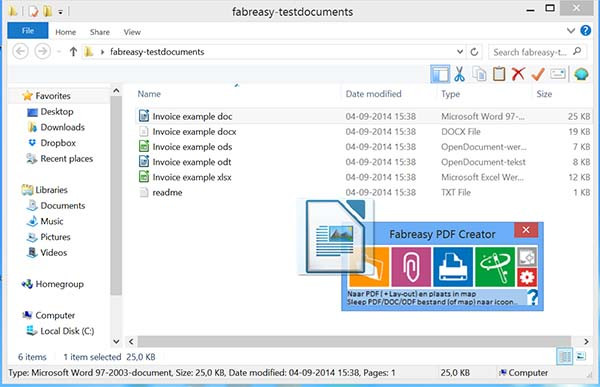Image resolution: width=600 pixels, height=387 pixels.
Task: Select Invoice example doc file
Action: click(x=364, y=116)
